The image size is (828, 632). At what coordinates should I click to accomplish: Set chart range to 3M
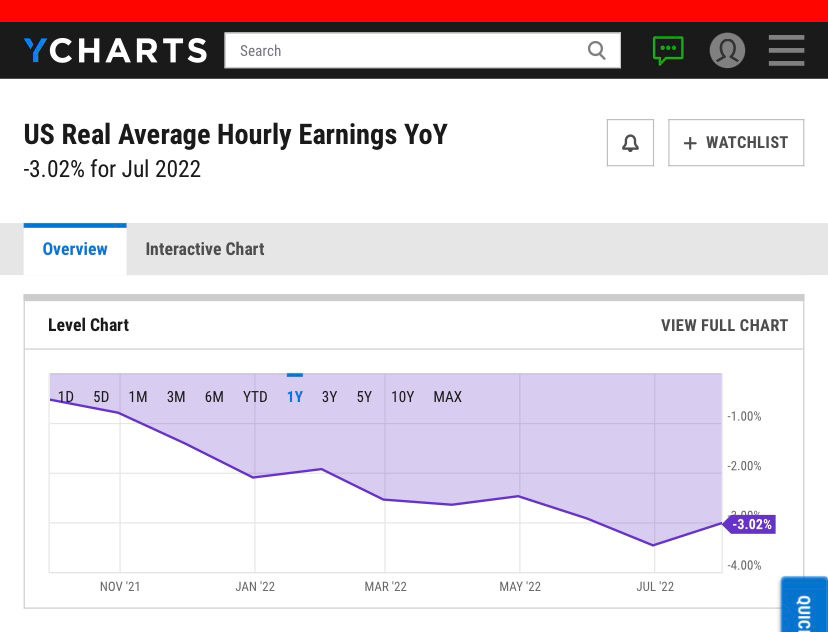tap(176, 397)
